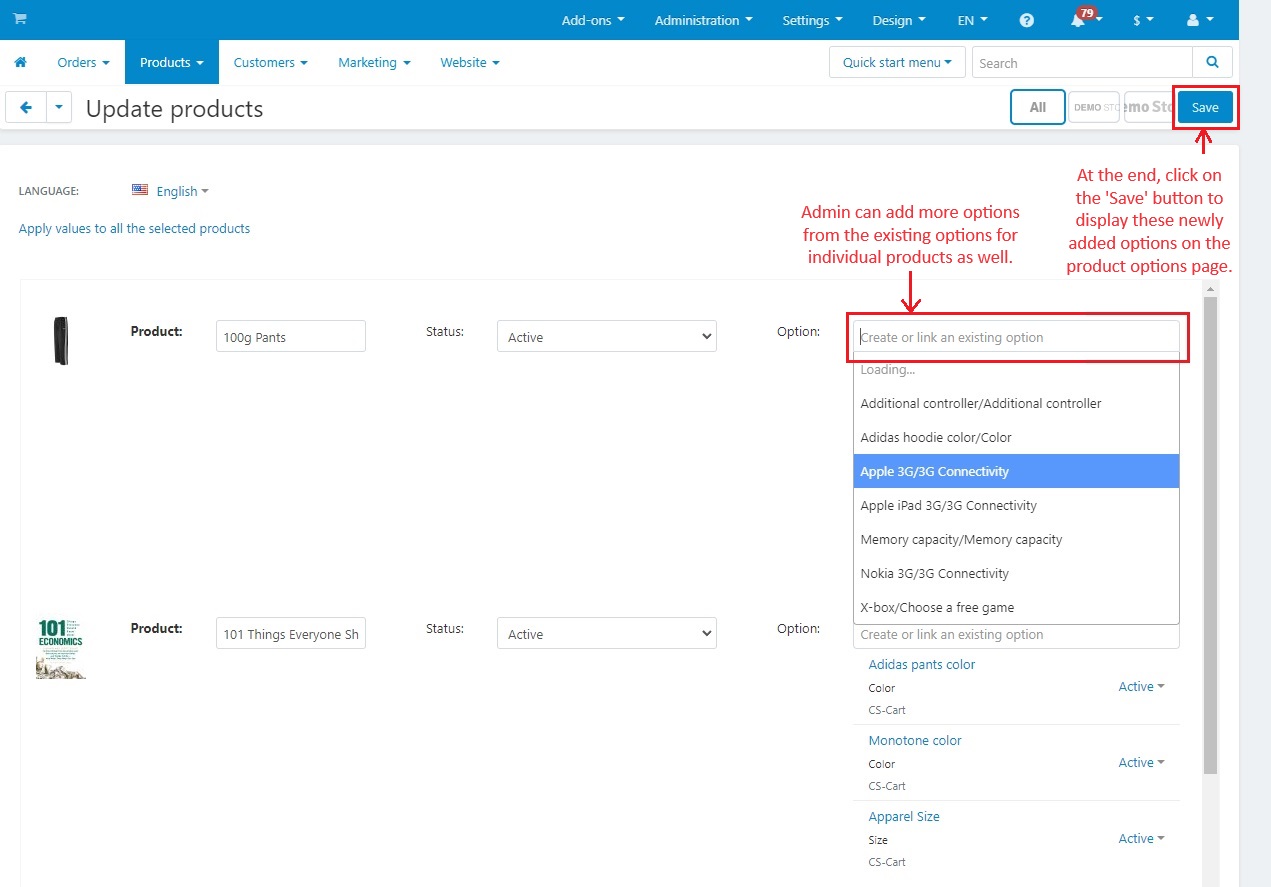Open the Status dropdown for 101 Things product
The image size is (1271, 887).
[607, 633]
